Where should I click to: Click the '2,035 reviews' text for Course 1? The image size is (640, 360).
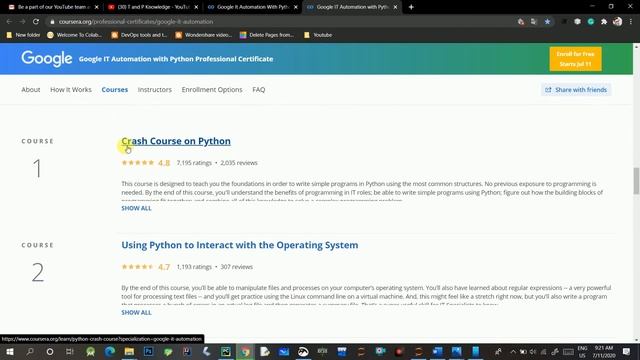point(239,163)
